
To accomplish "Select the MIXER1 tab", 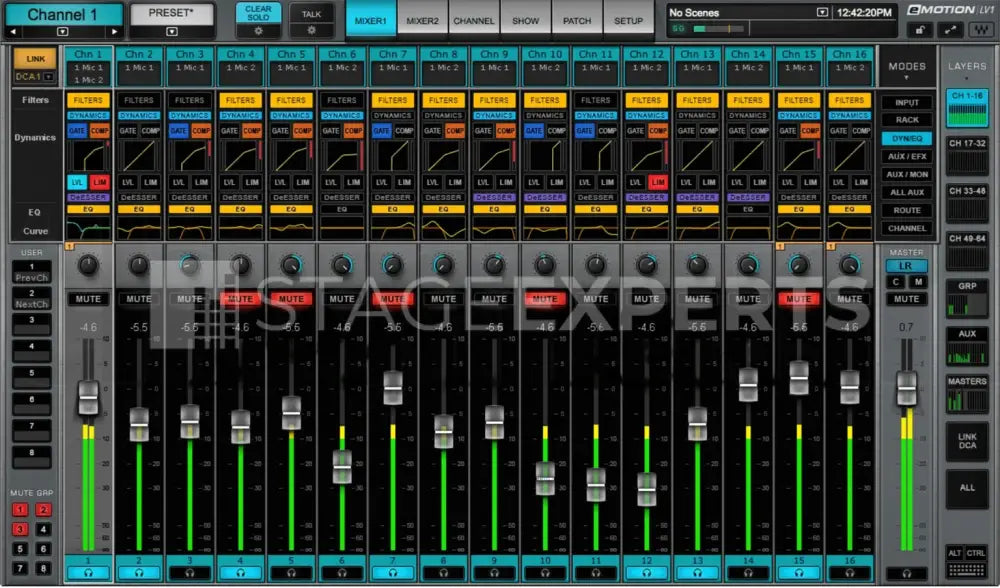I will coord(371,20).
